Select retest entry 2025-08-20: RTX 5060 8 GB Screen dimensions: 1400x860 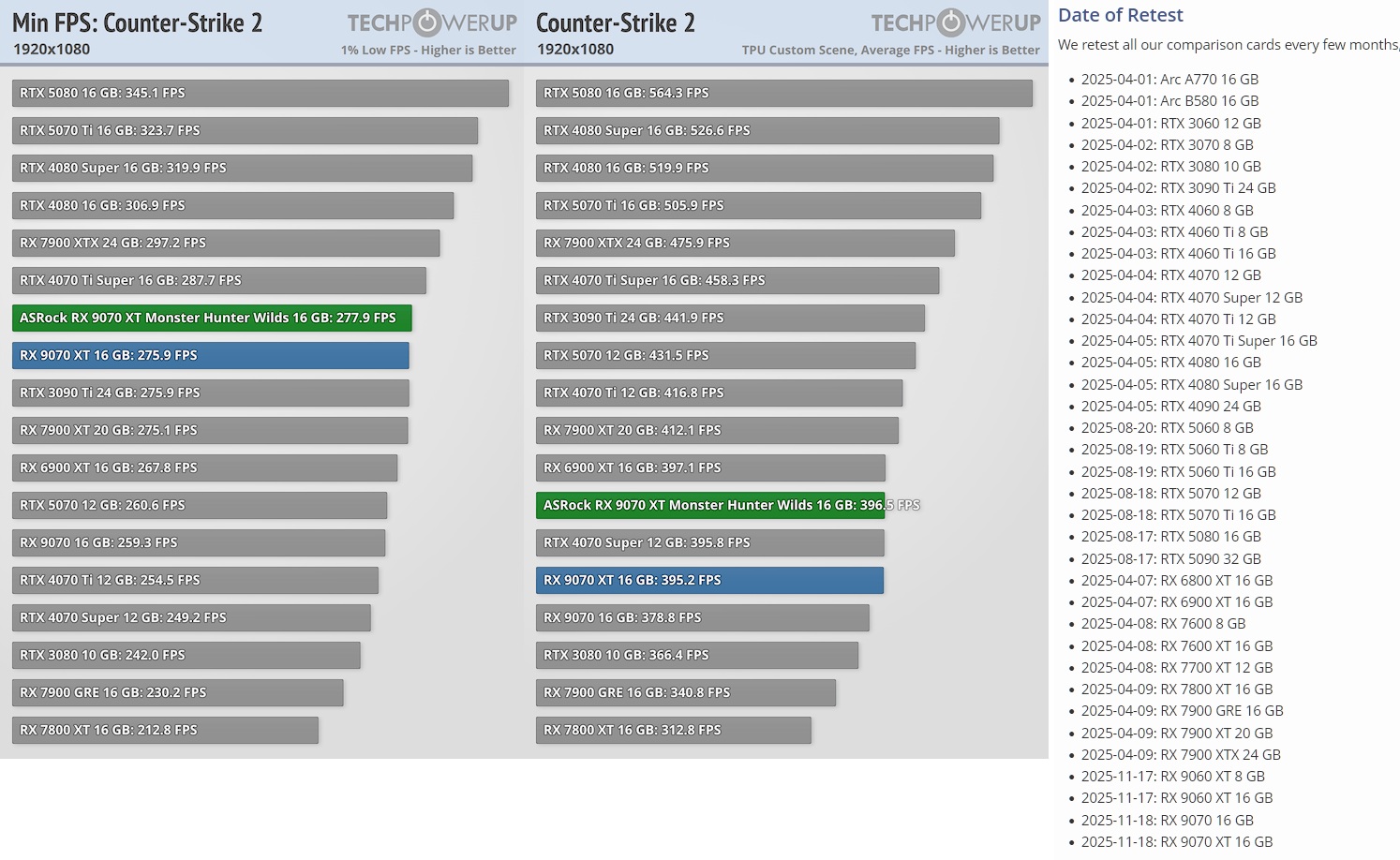click(1168, 428)
